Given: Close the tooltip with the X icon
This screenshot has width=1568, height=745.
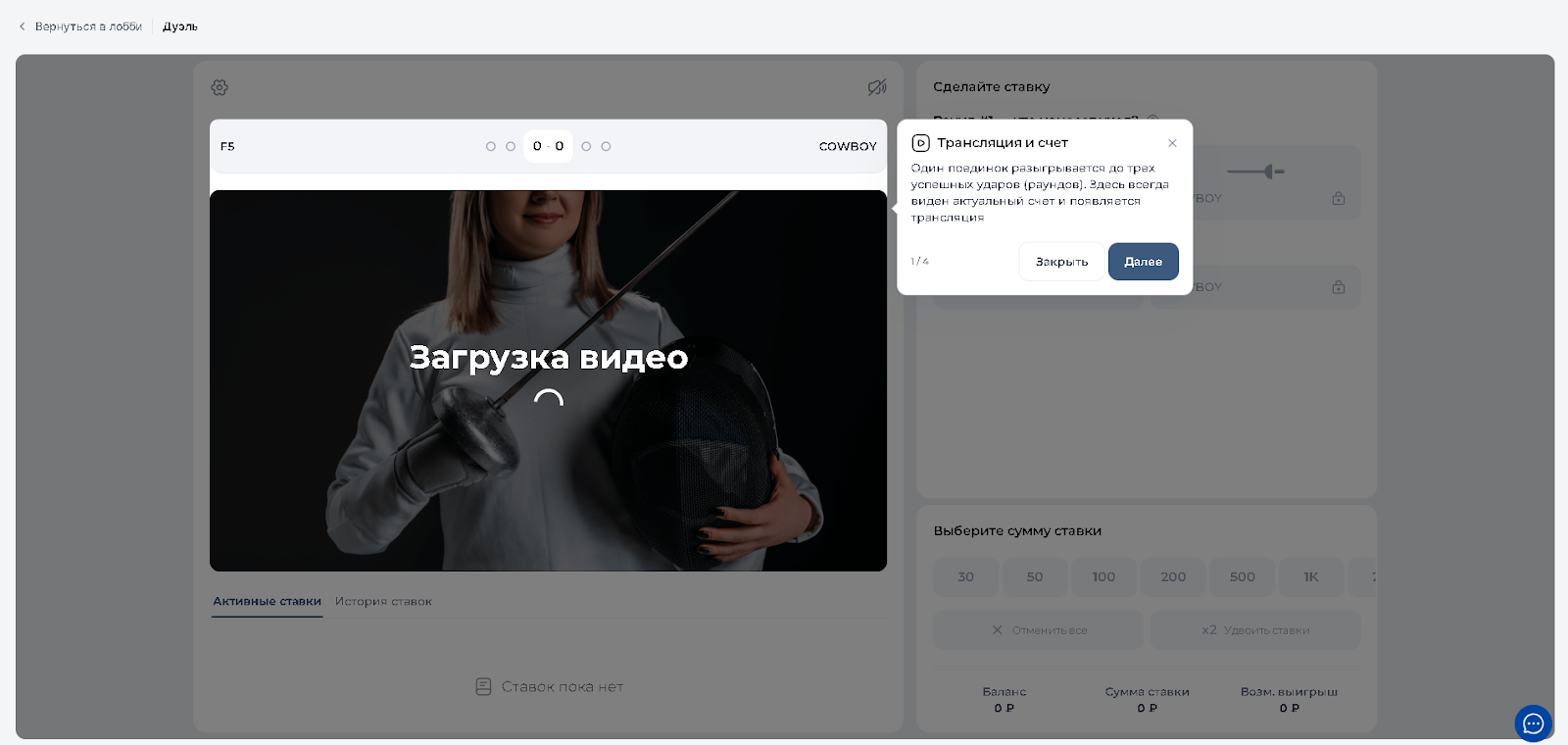Looking at the screenshot, I should (x=1172, y=143).
